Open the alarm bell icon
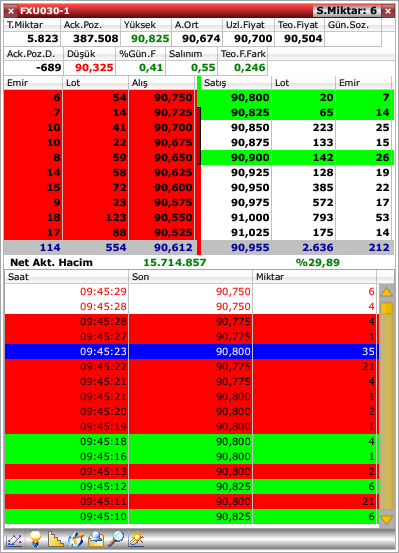Viewport: 399px width, 553px height. [96, 539]
